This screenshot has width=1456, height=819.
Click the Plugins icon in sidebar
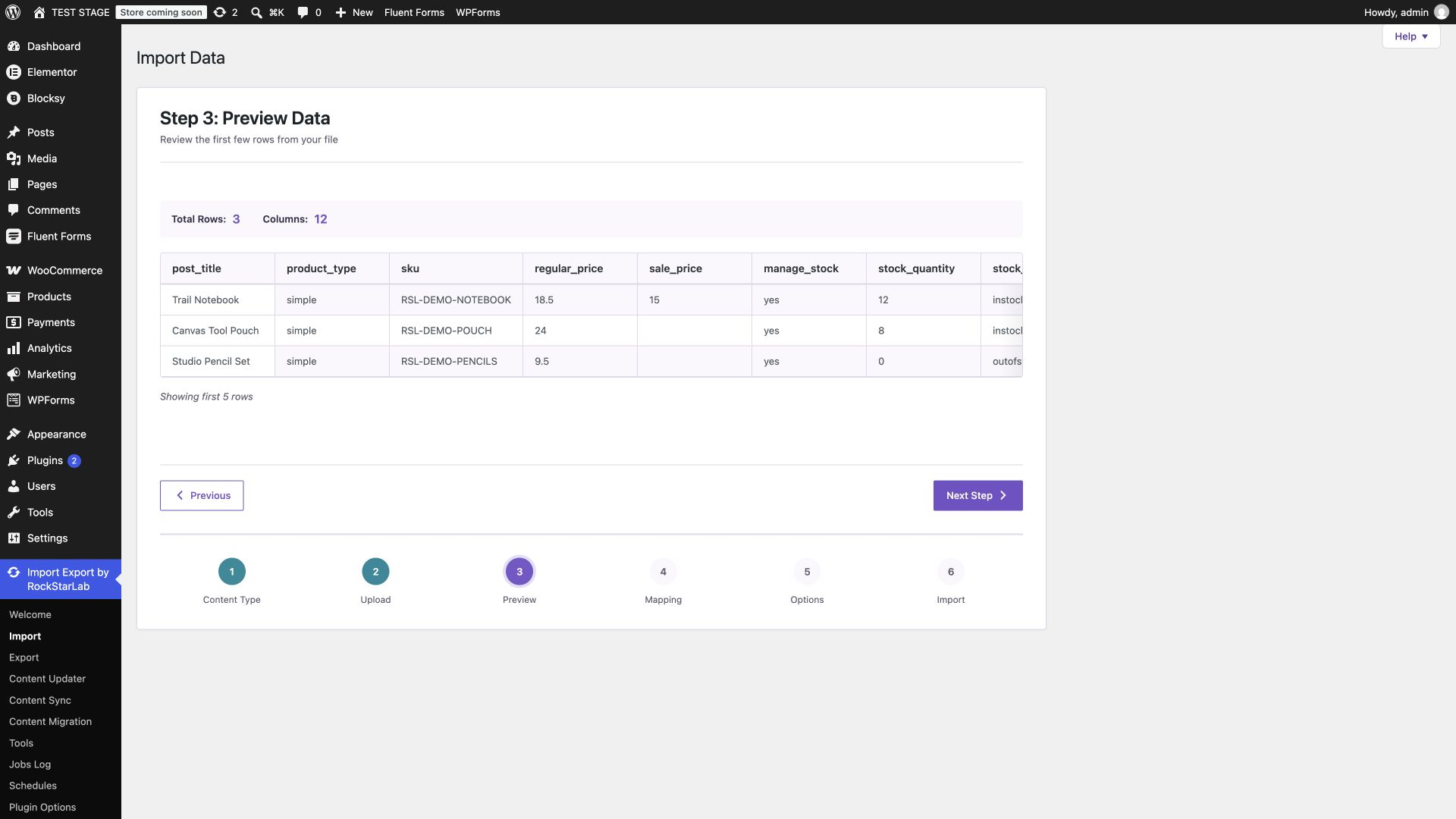[x=13, y=460]
